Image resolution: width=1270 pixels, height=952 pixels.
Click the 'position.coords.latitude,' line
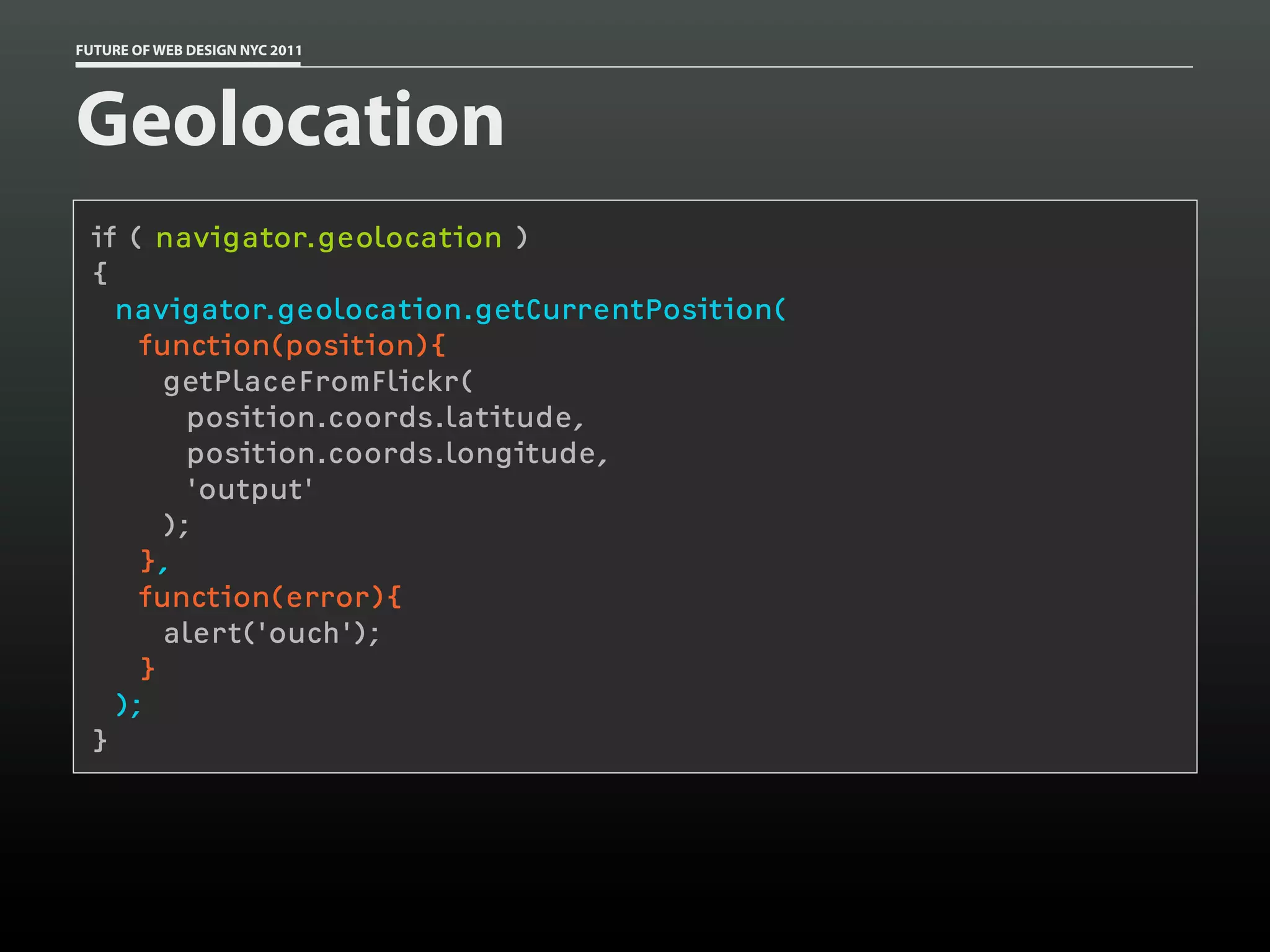386,418
